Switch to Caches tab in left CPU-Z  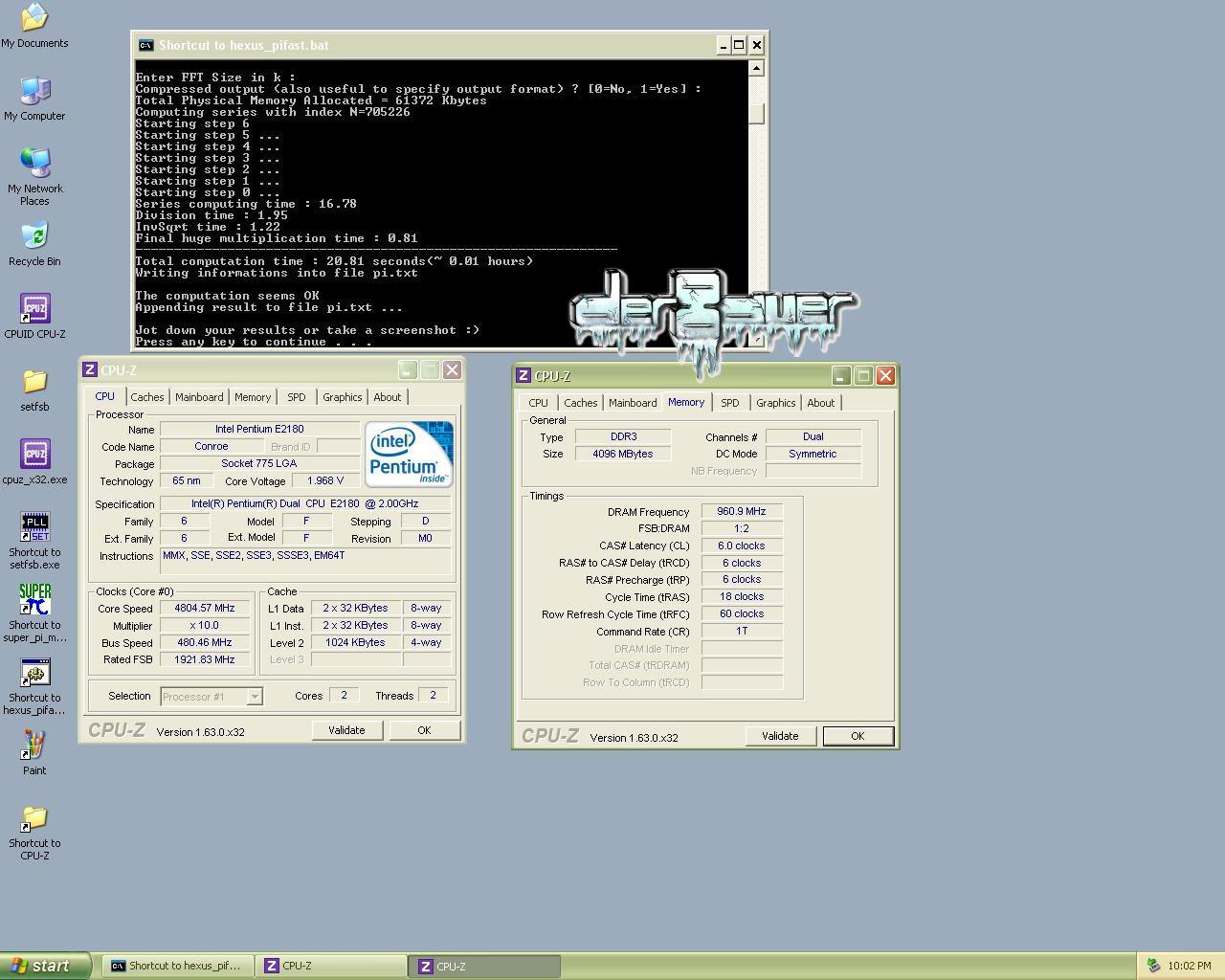point(147,397)
